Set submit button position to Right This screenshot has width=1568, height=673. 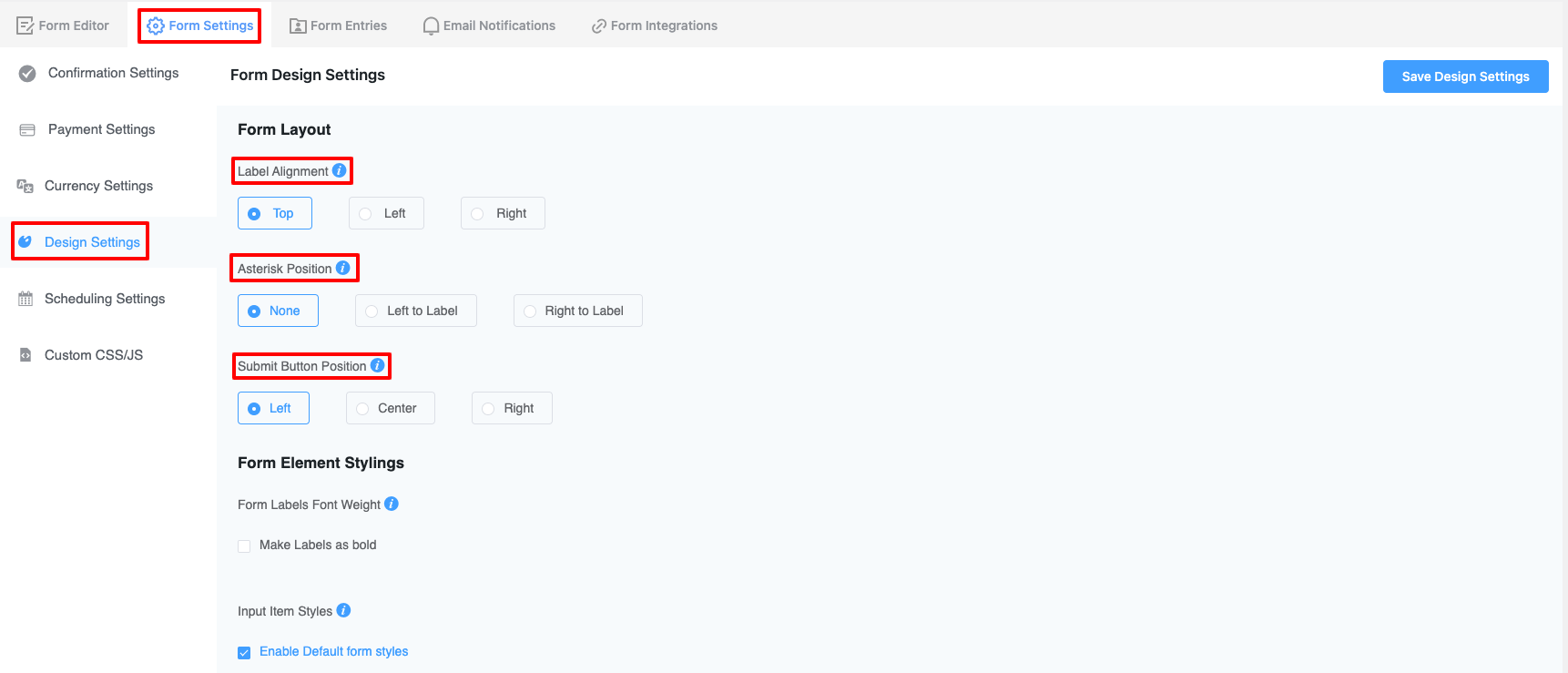[x=512, y=408]
